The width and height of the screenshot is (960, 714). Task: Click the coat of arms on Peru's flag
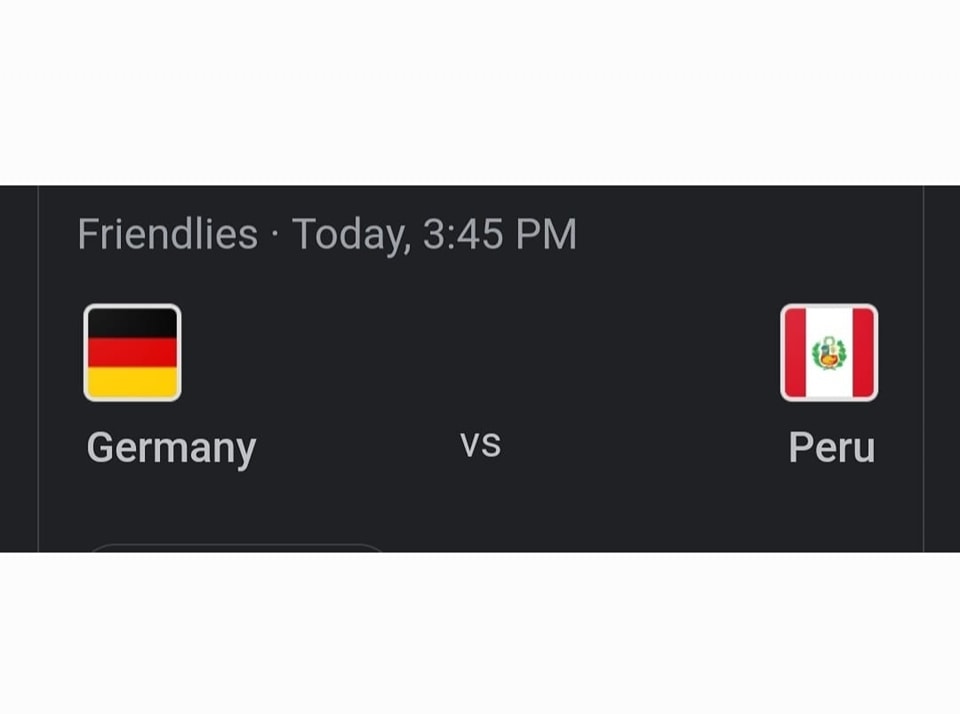829,353
